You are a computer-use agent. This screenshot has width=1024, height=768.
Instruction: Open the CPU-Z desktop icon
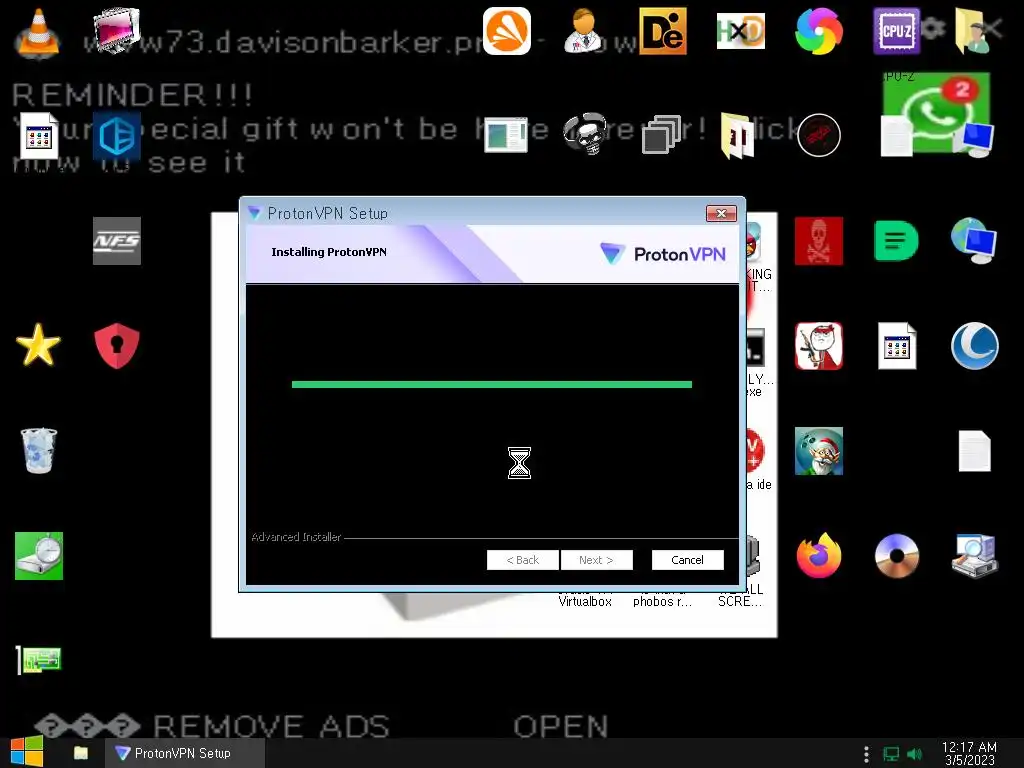click(x=897, y=31)
